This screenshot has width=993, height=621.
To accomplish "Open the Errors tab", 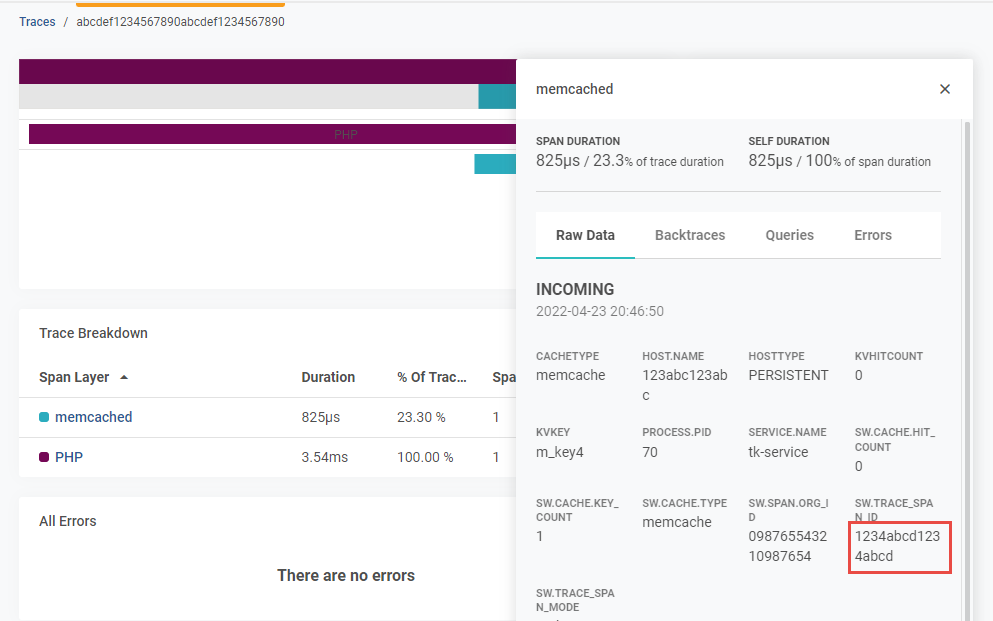I will click(872, 235).
